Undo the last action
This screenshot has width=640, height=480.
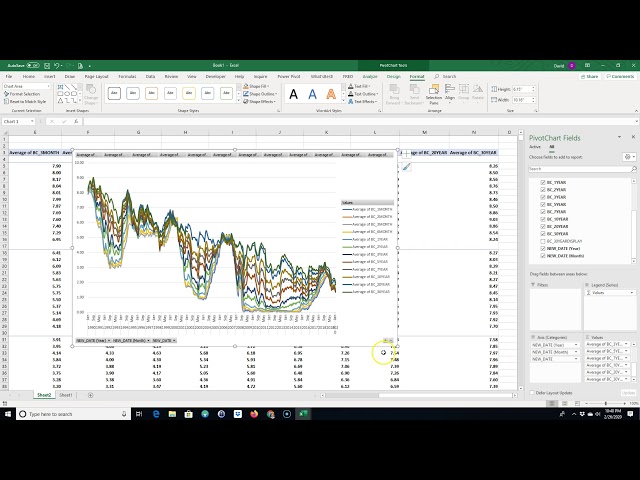57,65
